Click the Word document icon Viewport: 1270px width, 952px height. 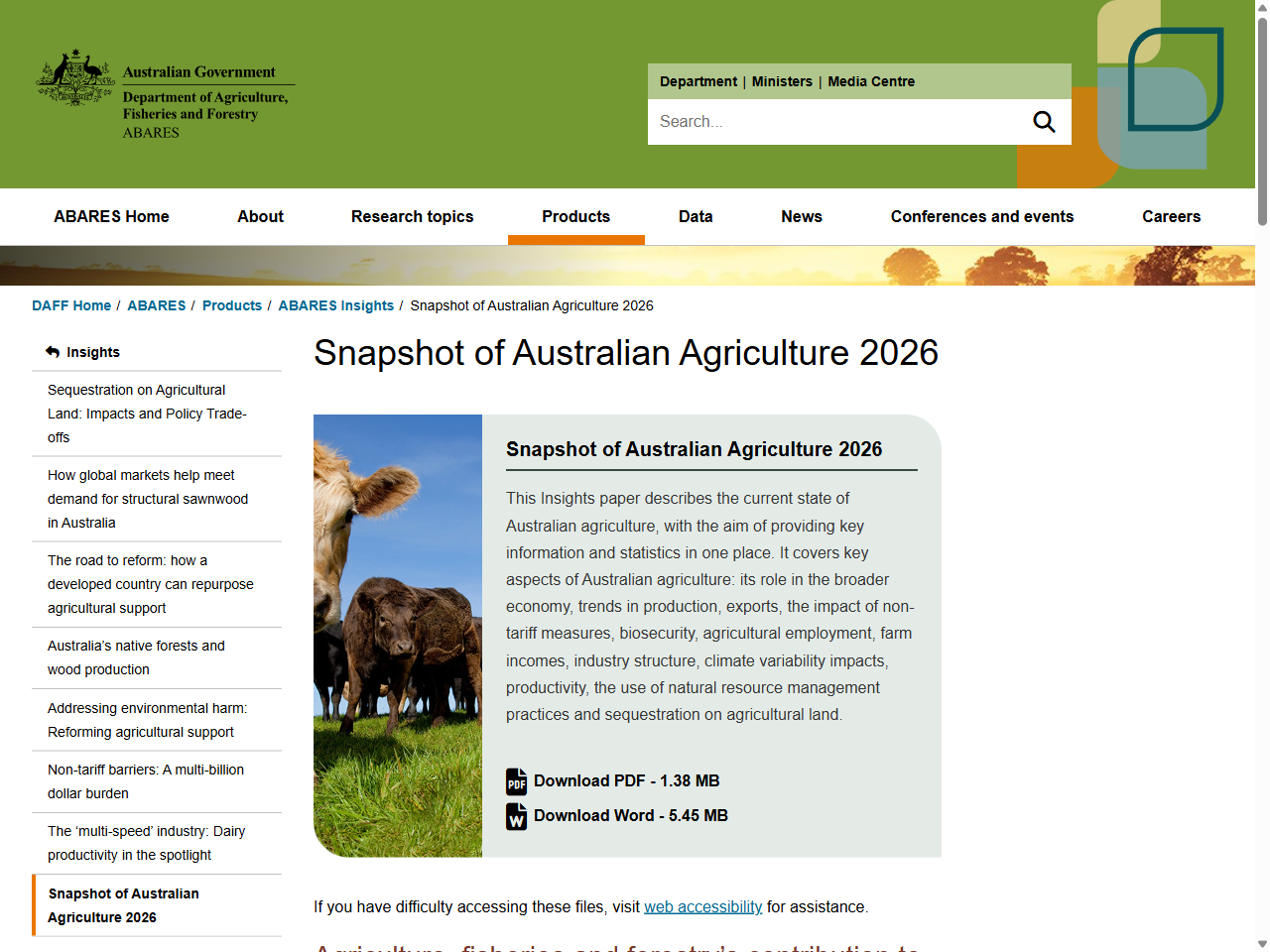coord(516,817)
